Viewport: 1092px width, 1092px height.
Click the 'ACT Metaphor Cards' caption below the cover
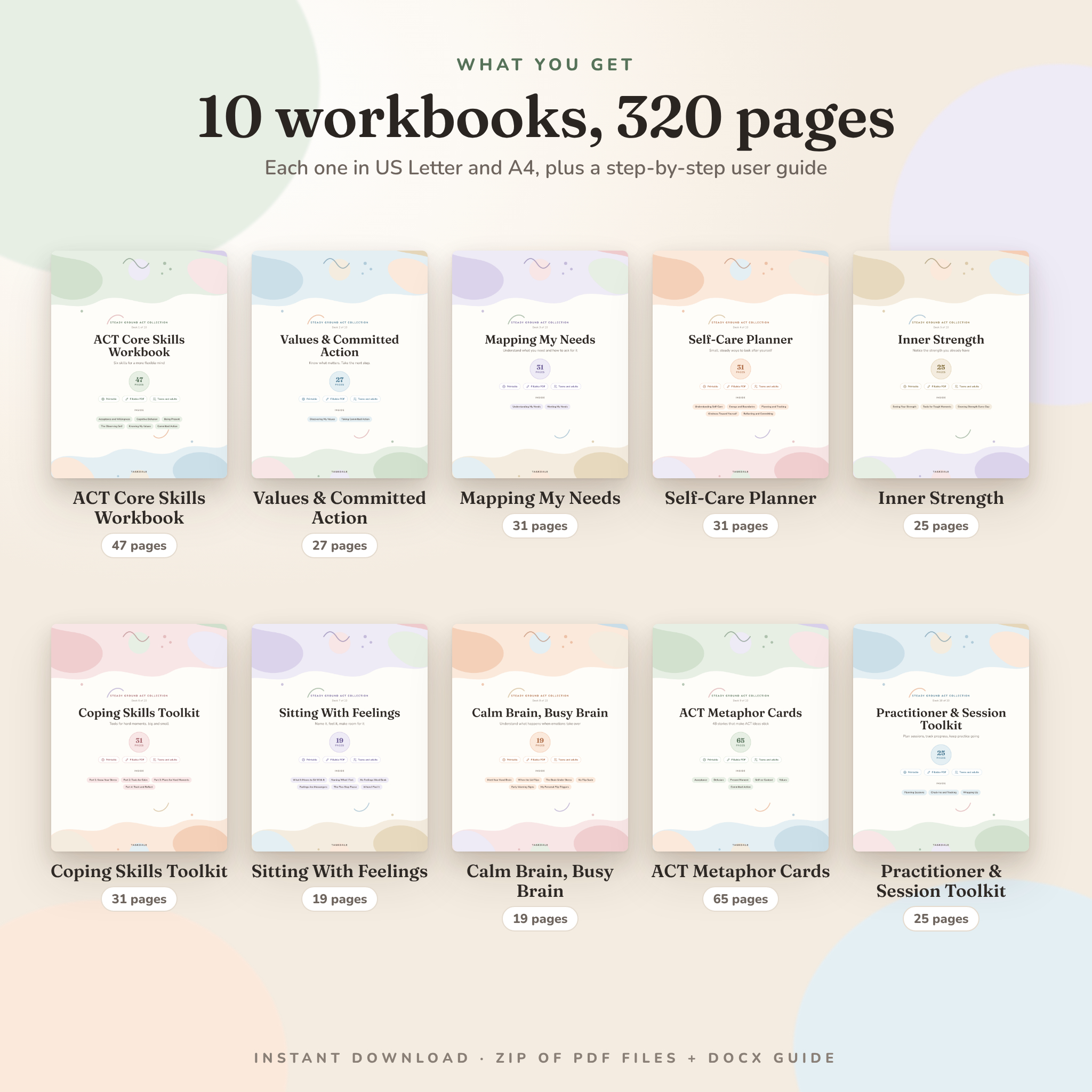741,871
